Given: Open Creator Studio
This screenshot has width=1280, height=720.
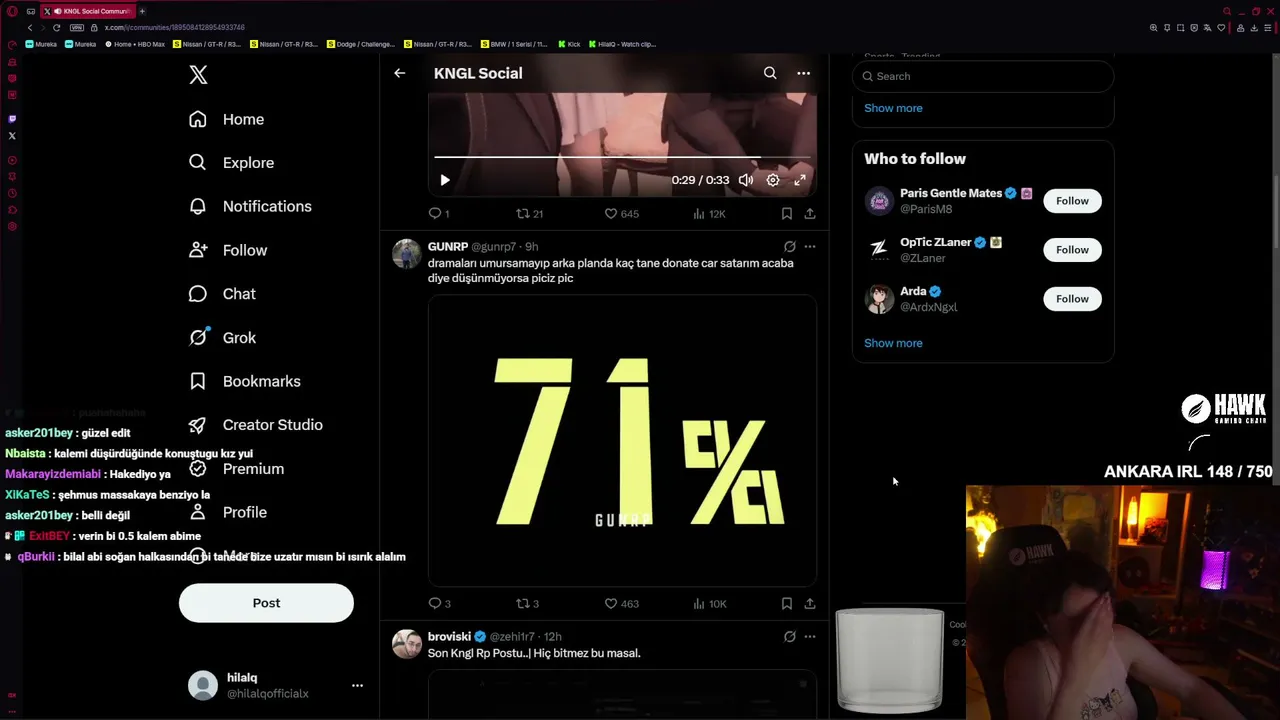Looking at the screenshot, I should point(255,425).
